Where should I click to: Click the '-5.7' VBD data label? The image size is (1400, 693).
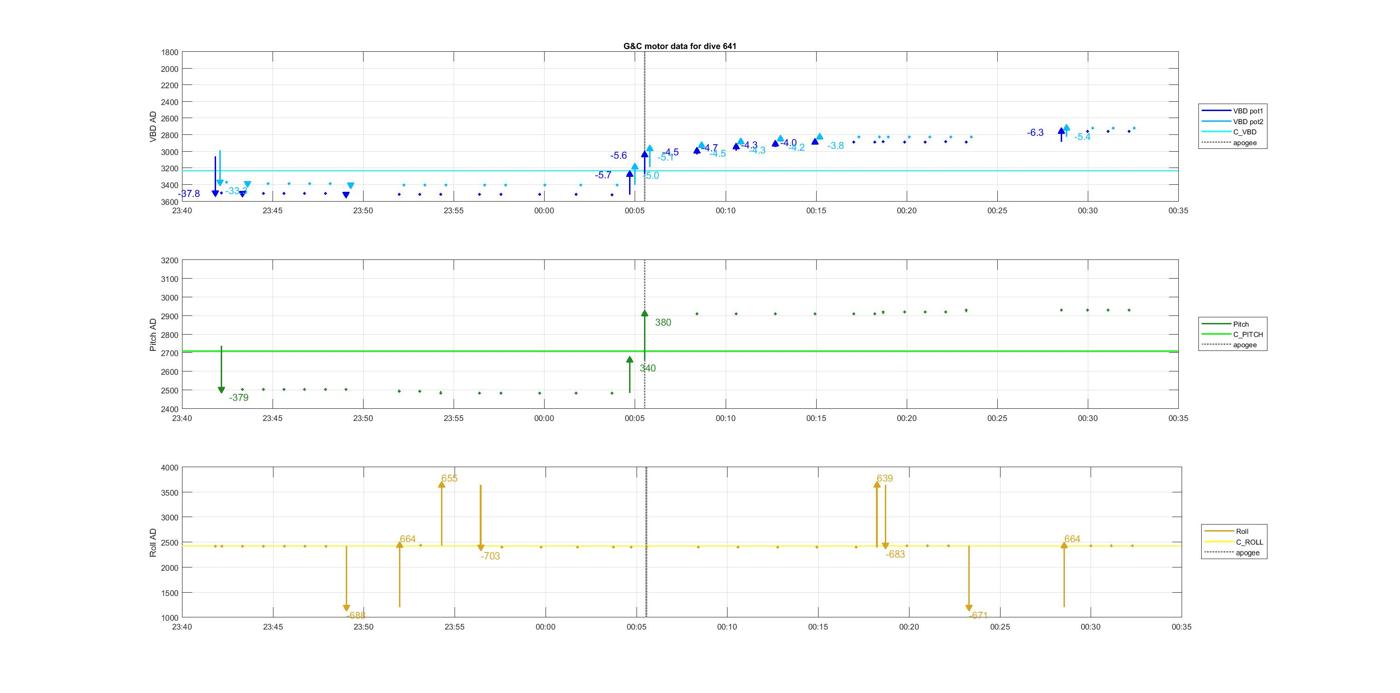point(603,175)
